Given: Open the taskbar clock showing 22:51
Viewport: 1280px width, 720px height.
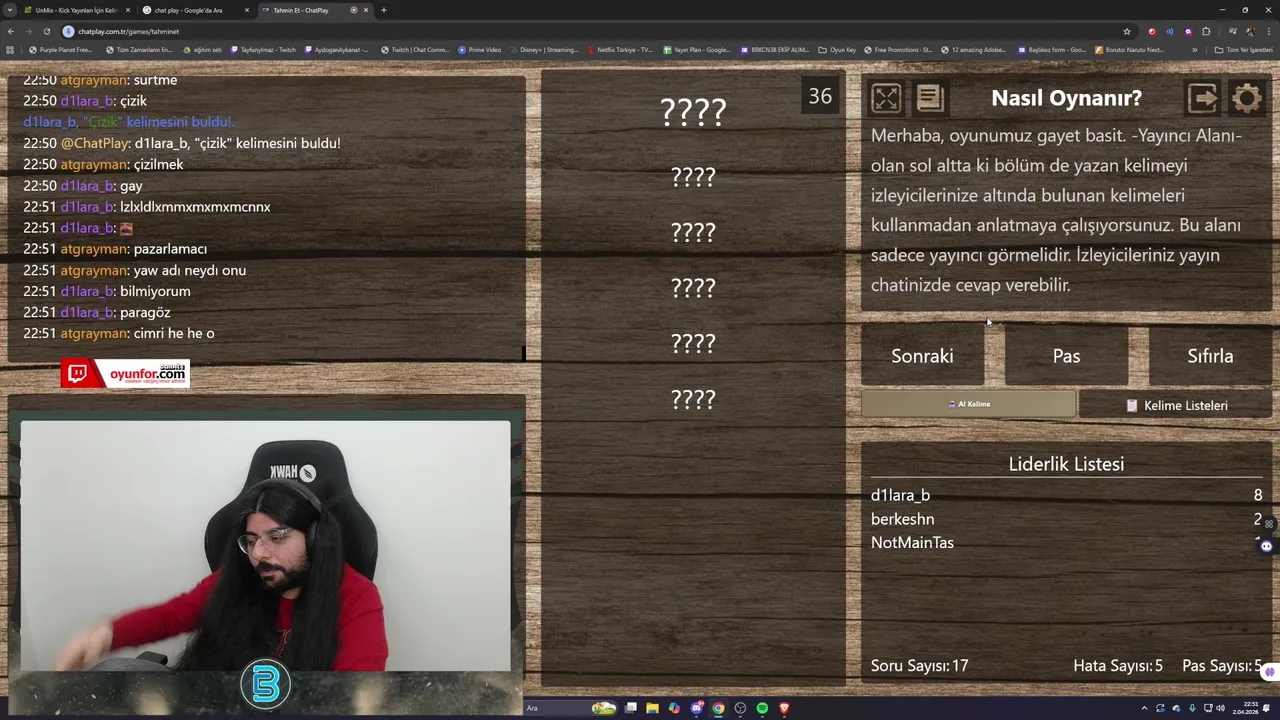Looking at the screenshot, I should coord(1245,708).
